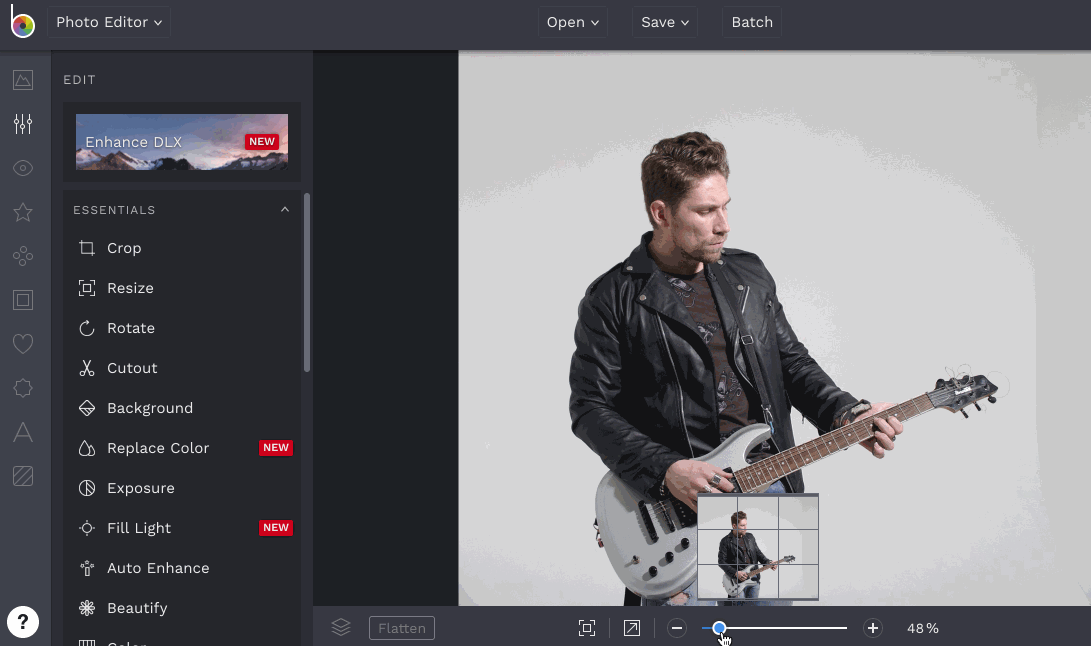
Task: Open the Graphics heart sidebar icon
Action: coord(23,344)
